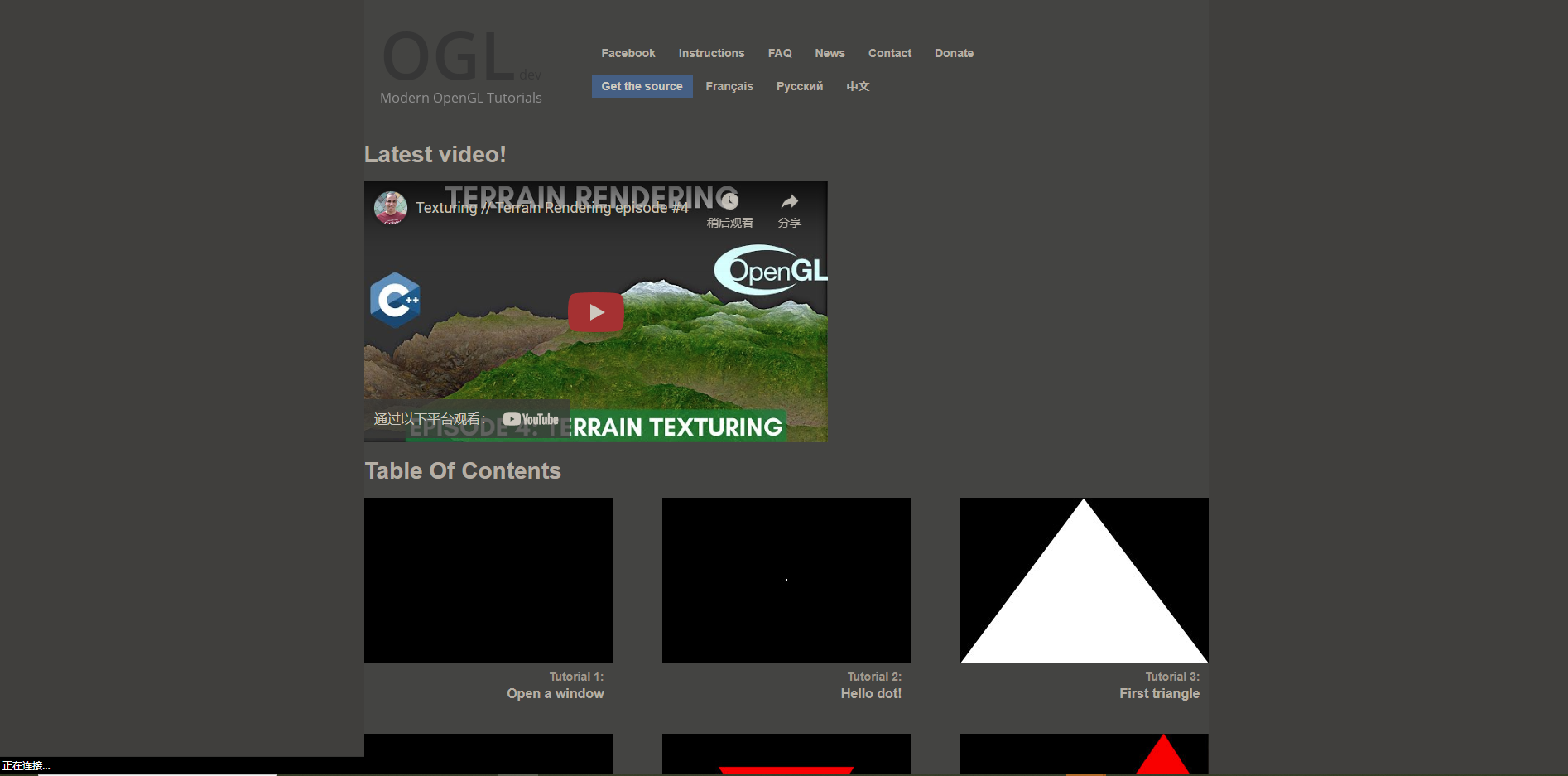This screenshot has height=776, width=1568.
Task: Click the Tutorial 3: label text
Action: 1172,677
